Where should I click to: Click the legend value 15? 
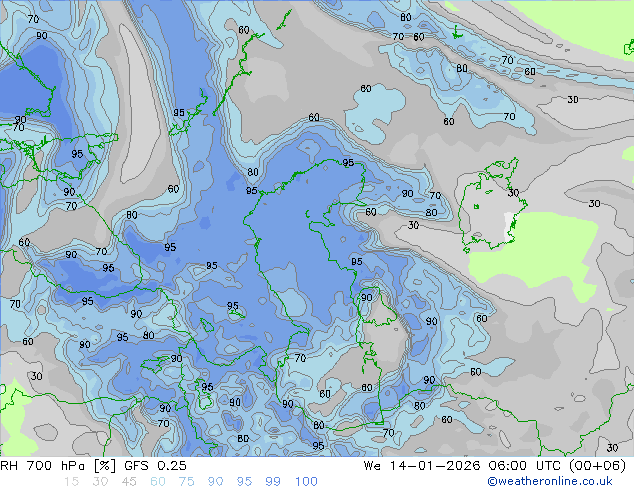[71, 482]
